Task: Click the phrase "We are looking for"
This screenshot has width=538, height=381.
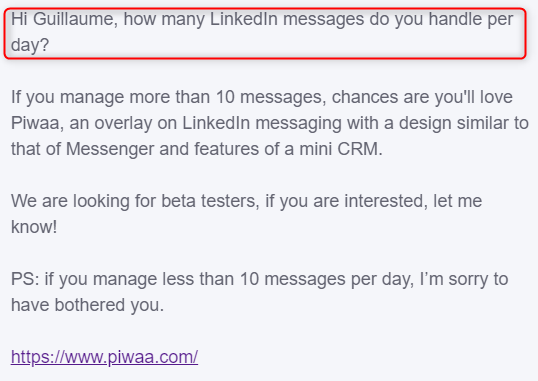Action: pyautogui.click(x=83, y=201)
